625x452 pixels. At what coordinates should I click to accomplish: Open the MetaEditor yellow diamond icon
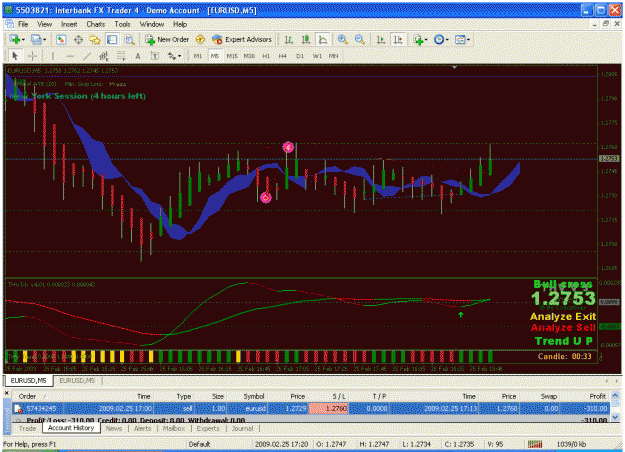(x=200, y=39)
